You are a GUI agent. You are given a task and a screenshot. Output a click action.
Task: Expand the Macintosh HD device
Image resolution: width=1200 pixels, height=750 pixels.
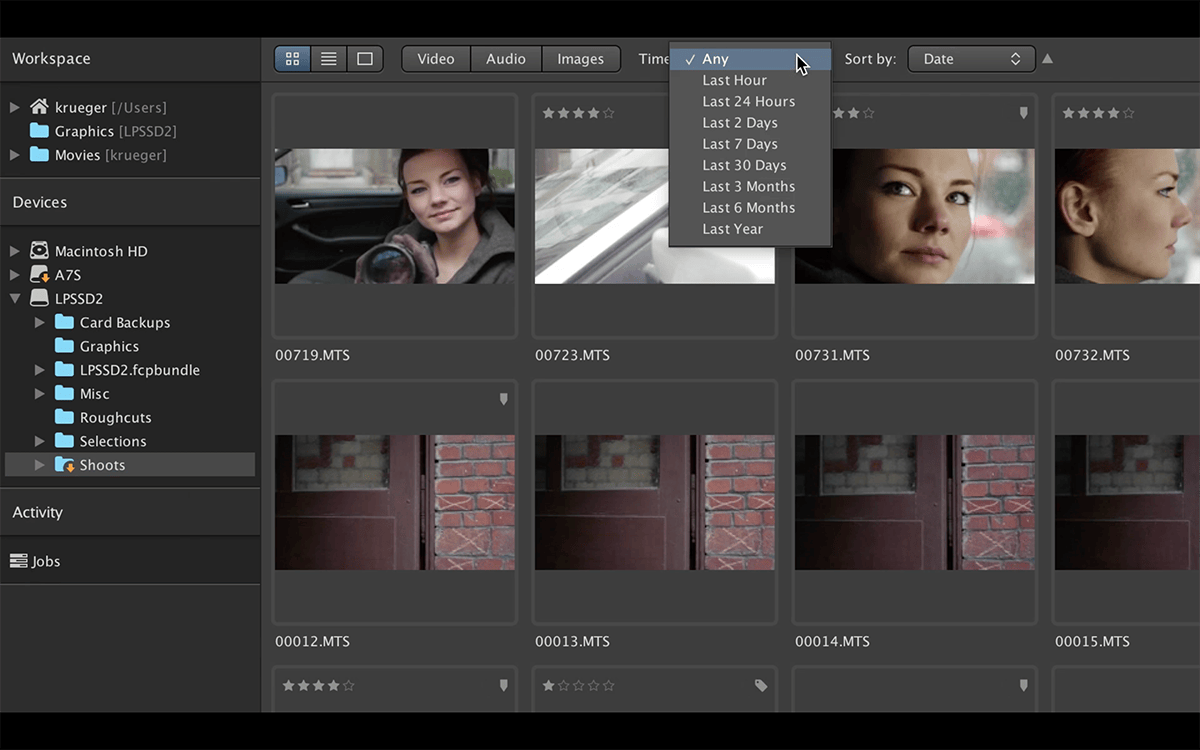(14, 251)
